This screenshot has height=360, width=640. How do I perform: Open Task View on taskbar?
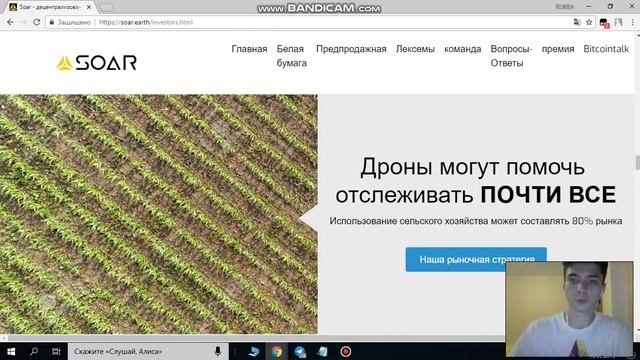point(56,351)
